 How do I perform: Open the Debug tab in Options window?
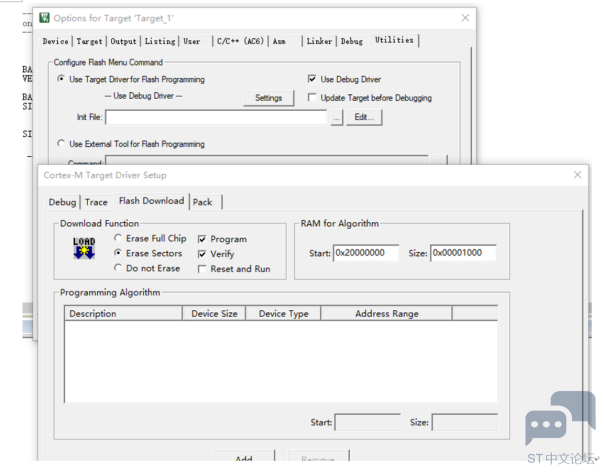point(352,41)
